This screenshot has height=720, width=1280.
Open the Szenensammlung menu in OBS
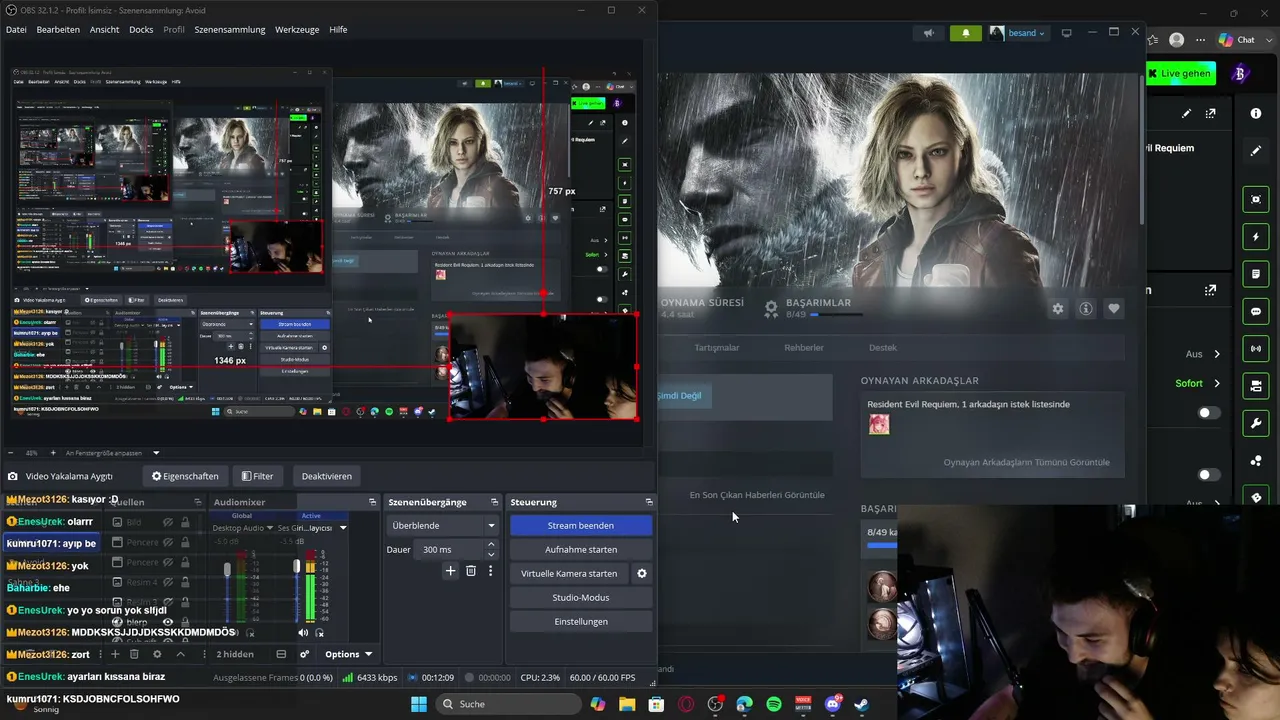coord(230,30)
